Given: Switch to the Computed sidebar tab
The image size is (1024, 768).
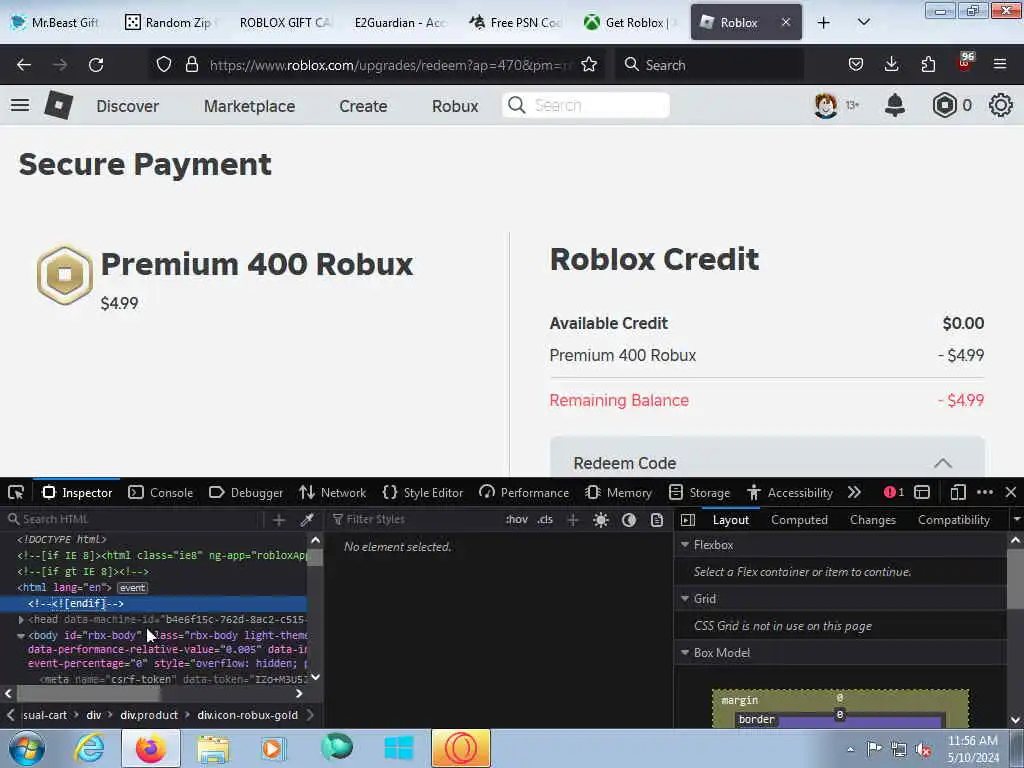Looking at the screenshot, I should pyautogui.click(x=799, y=520).
